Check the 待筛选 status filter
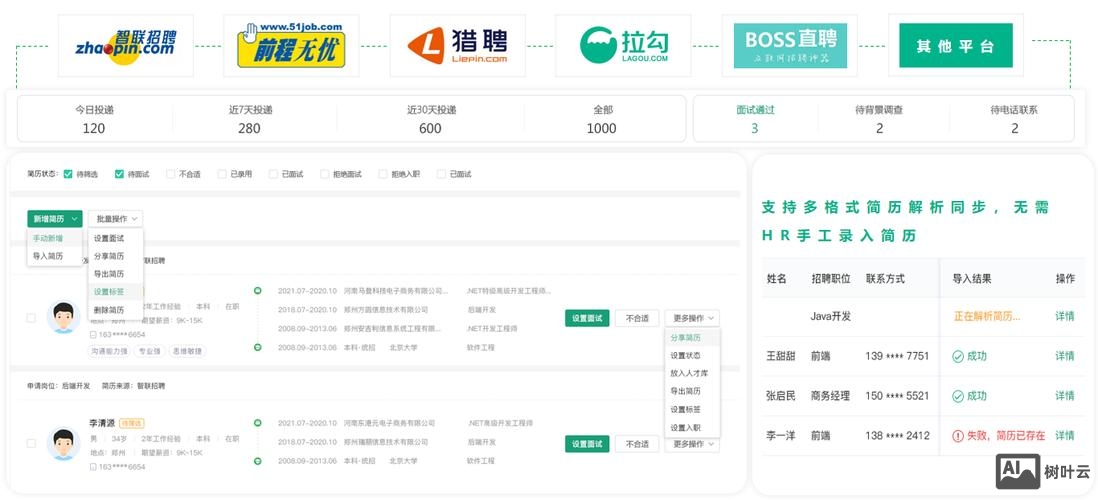 coord(68,174)
